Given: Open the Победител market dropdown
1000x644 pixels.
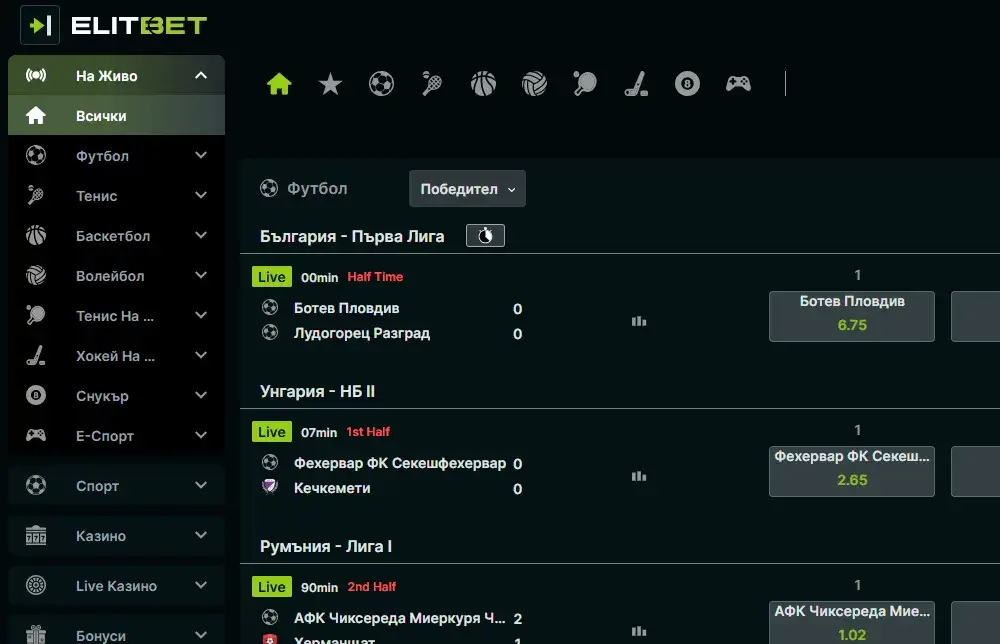Looking at the screenshot, I should (467, 188).
